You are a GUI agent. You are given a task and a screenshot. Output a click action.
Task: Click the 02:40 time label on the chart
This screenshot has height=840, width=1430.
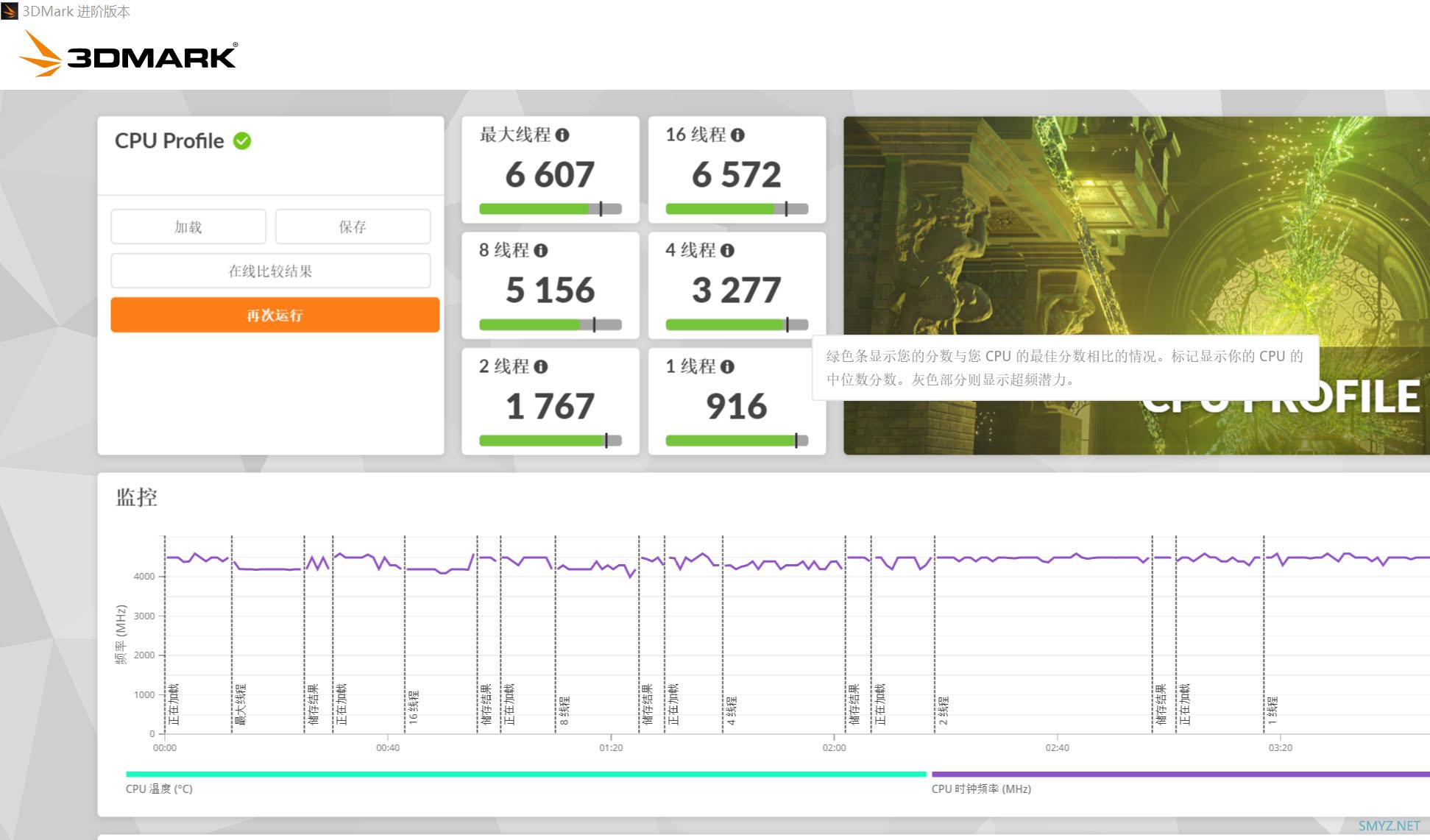click(1057, 747)
